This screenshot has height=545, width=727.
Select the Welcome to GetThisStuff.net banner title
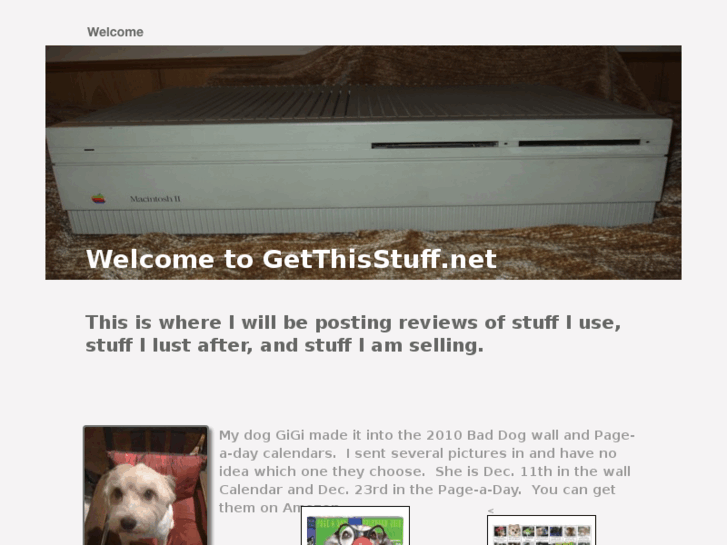[291, 259]
